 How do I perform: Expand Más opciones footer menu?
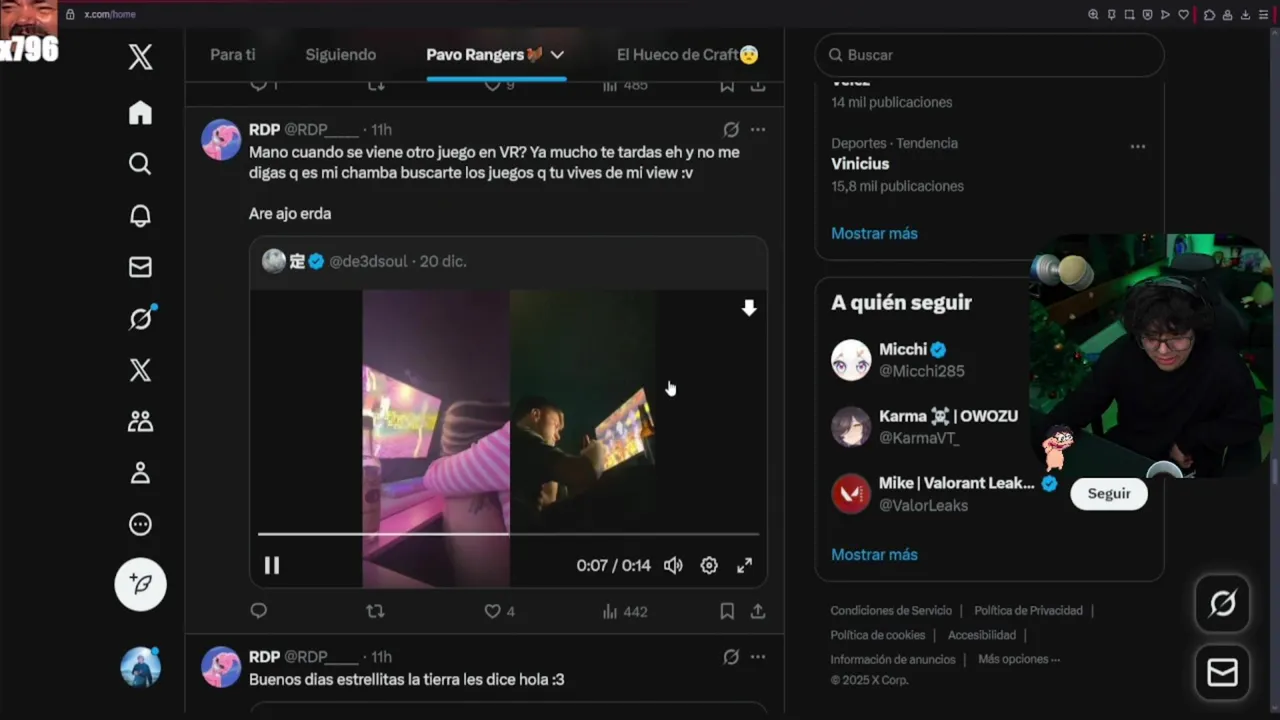pos(1019,660)
